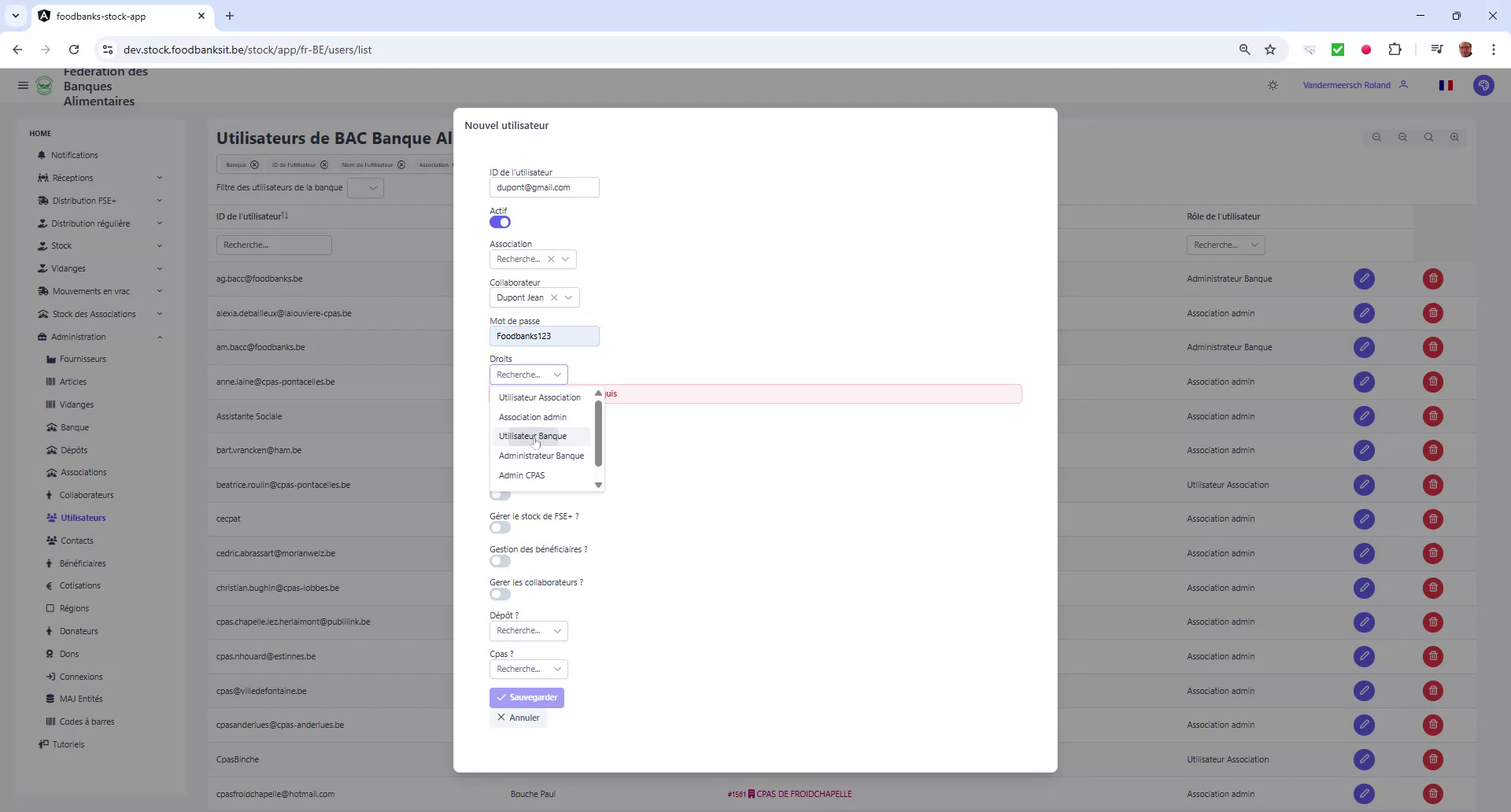Disable the Actif toggle in the modal
1511x812 pixels.
pyautogui.click(x=500, y=223)
